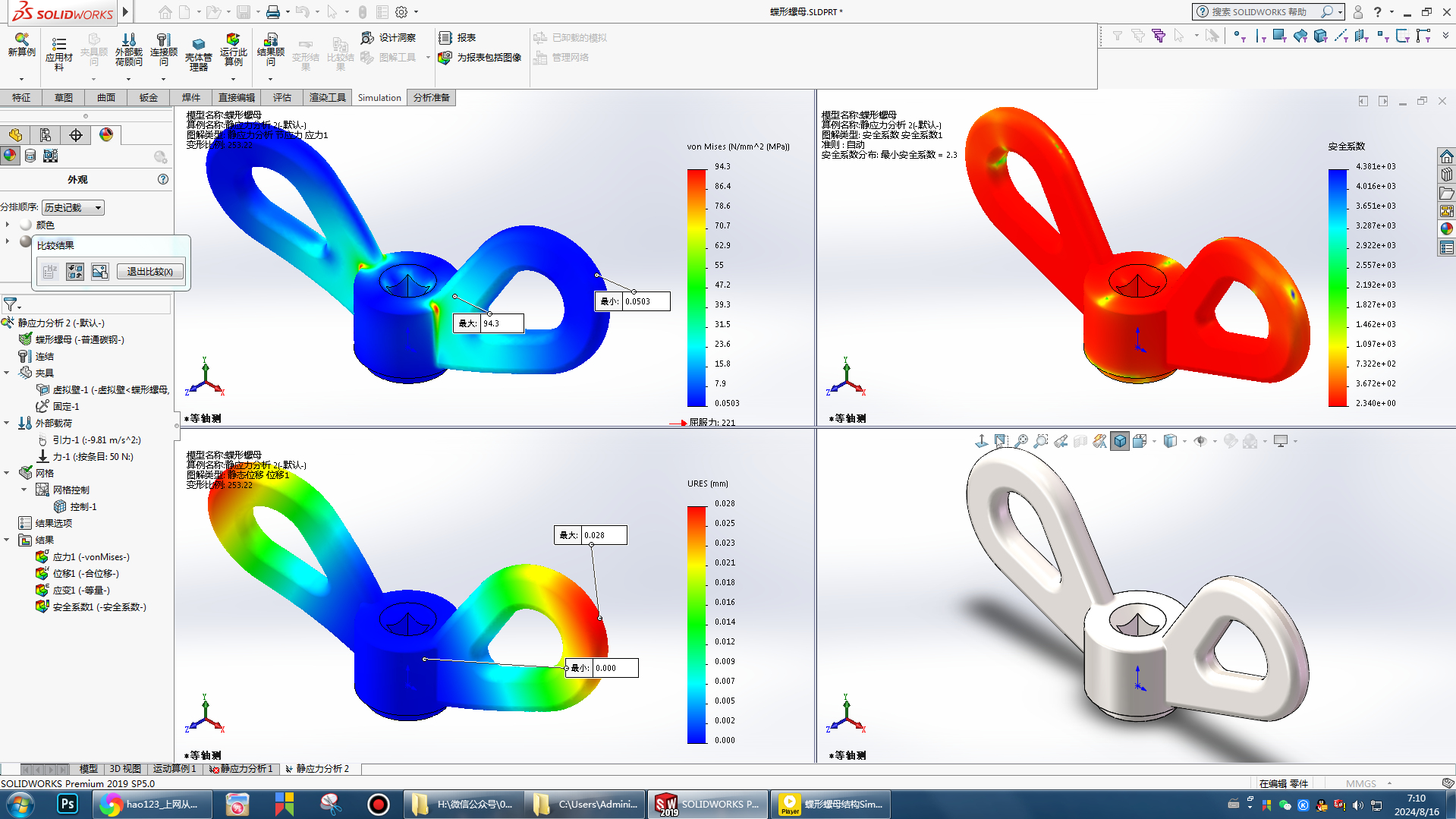Collapse the 夹具 (Fixtures) tree node
The image size is (1456, 819).
7,373
